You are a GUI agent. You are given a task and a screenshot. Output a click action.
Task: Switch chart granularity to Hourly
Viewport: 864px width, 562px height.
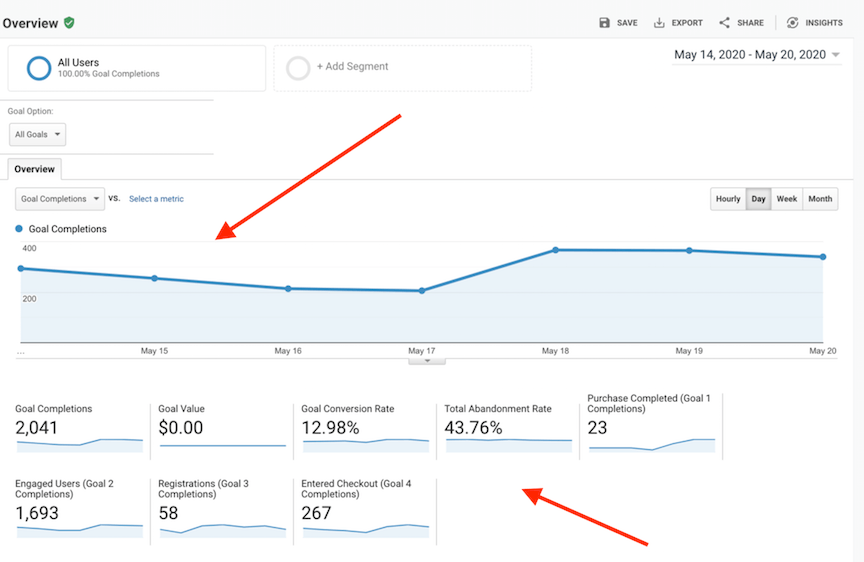tap(728, 199)
